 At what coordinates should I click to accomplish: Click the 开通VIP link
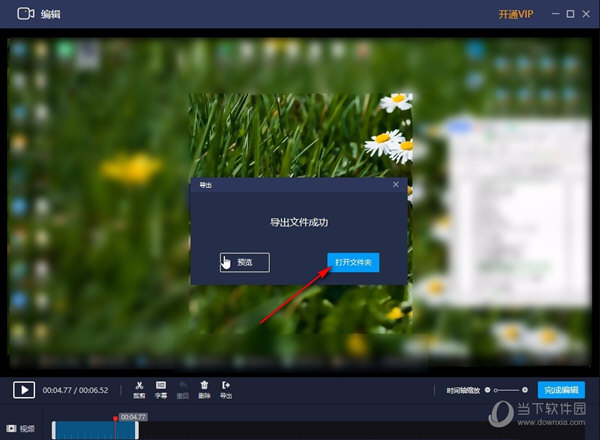tap(515, 15)
